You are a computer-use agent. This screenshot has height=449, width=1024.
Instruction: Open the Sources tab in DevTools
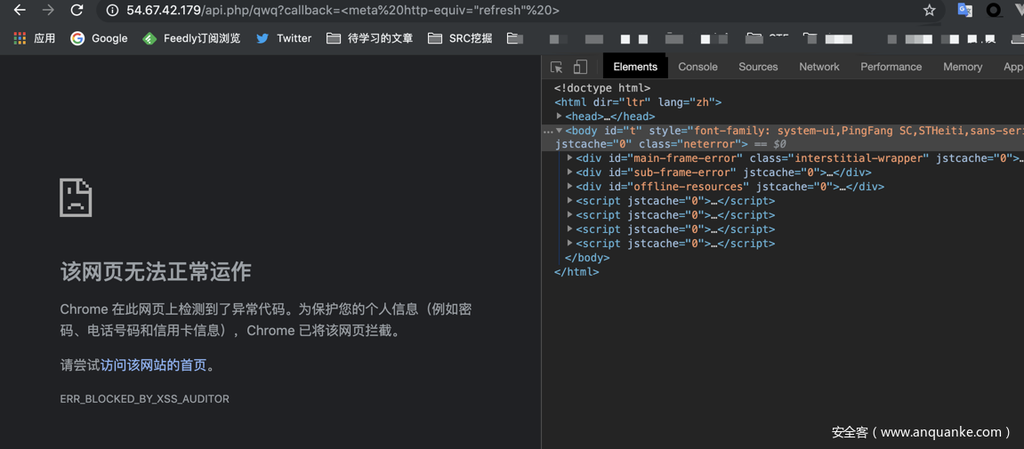click(758, 67)
